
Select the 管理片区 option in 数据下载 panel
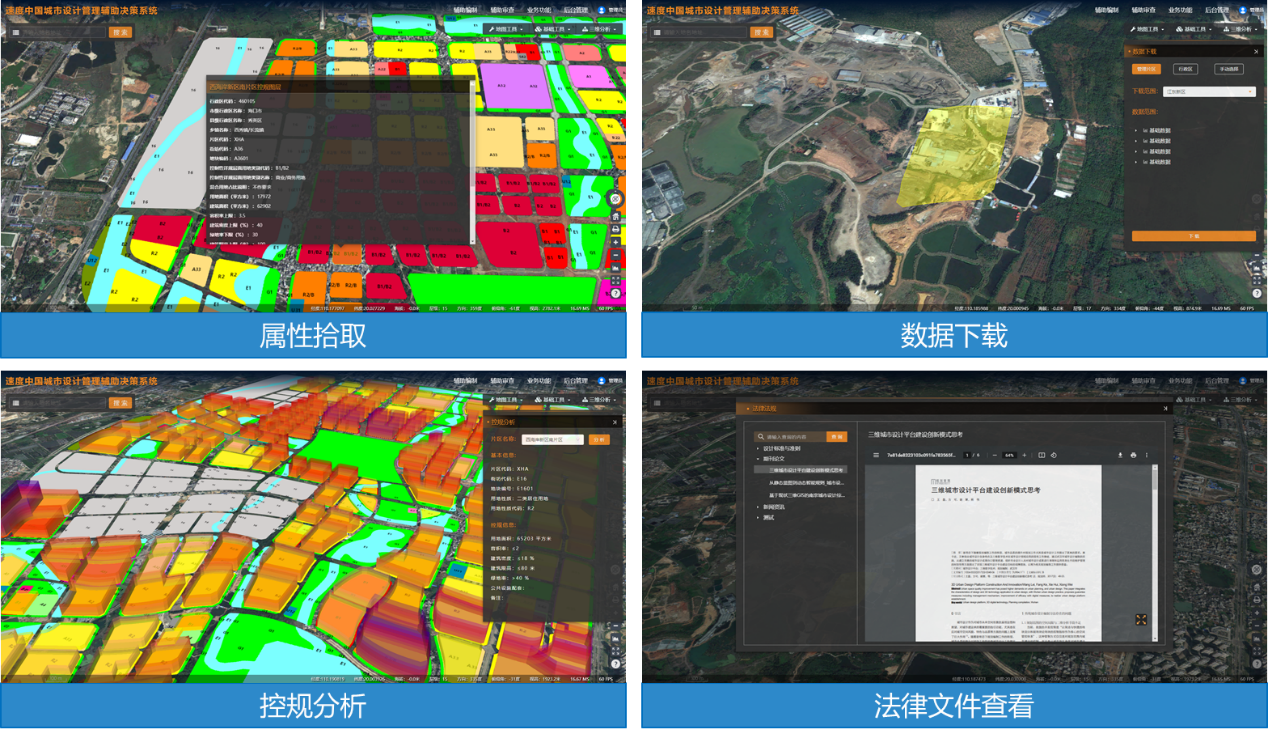pyautogui.click(x=1146, y=69)
